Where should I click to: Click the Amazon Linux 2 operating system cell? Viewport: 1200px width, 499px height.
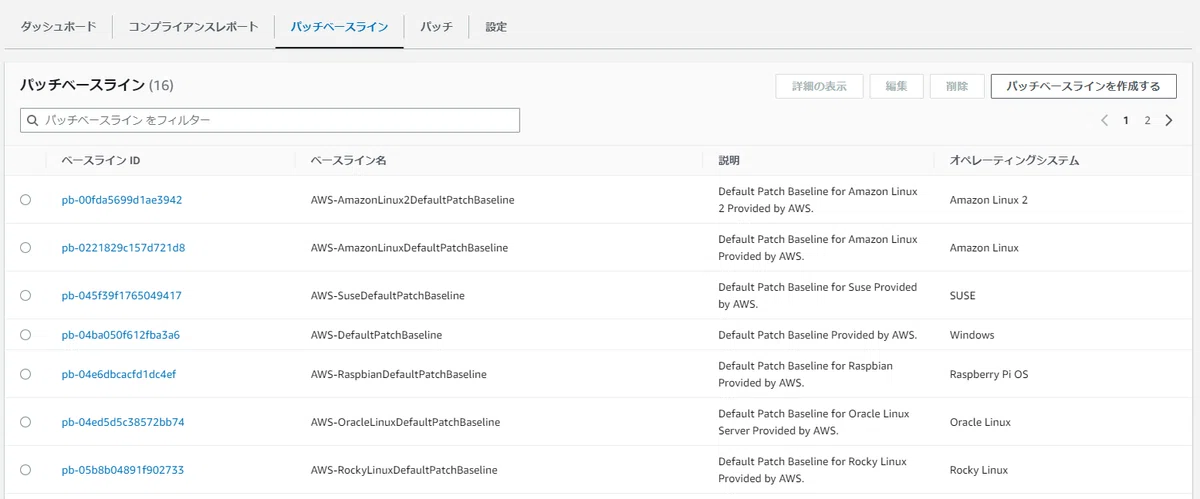click(x=989, y=200)
